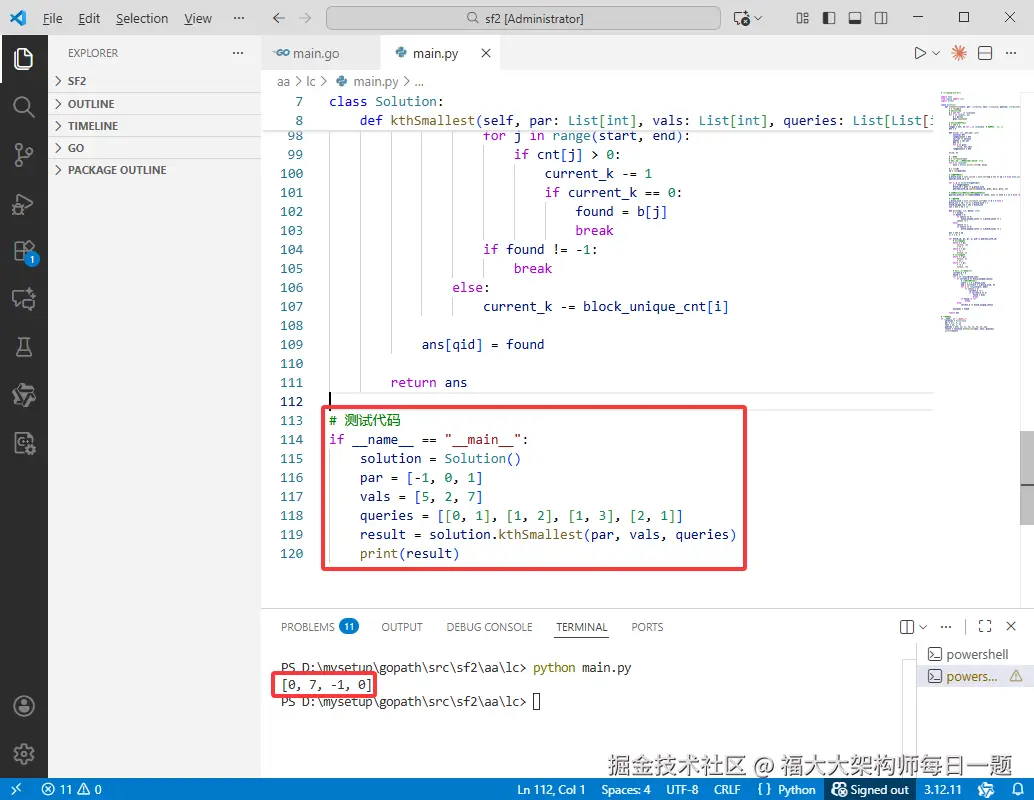Open the Testing flask view
Screen dimensions: 1034x800
coord(24,347)
